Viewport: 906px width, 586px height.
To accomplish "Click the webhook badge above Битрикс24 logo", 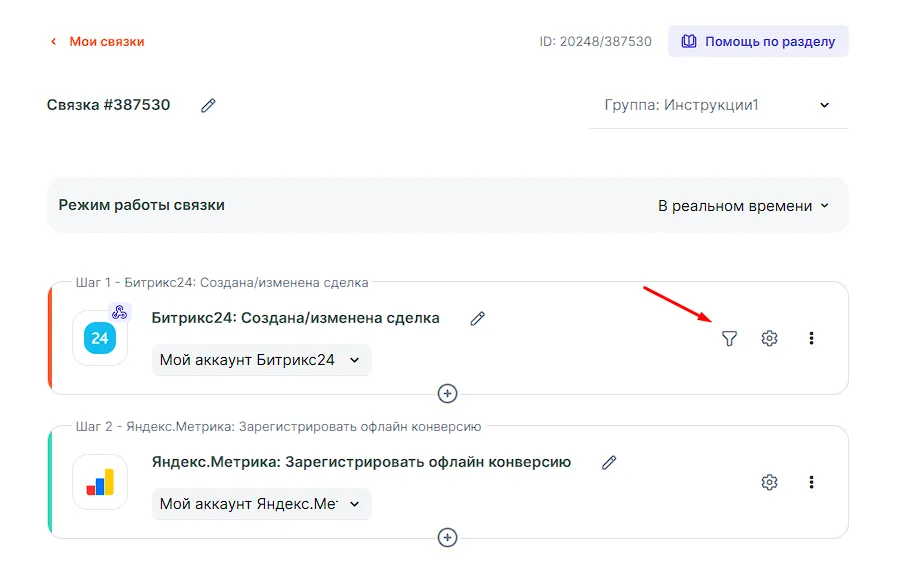I will tap(120, 312).
